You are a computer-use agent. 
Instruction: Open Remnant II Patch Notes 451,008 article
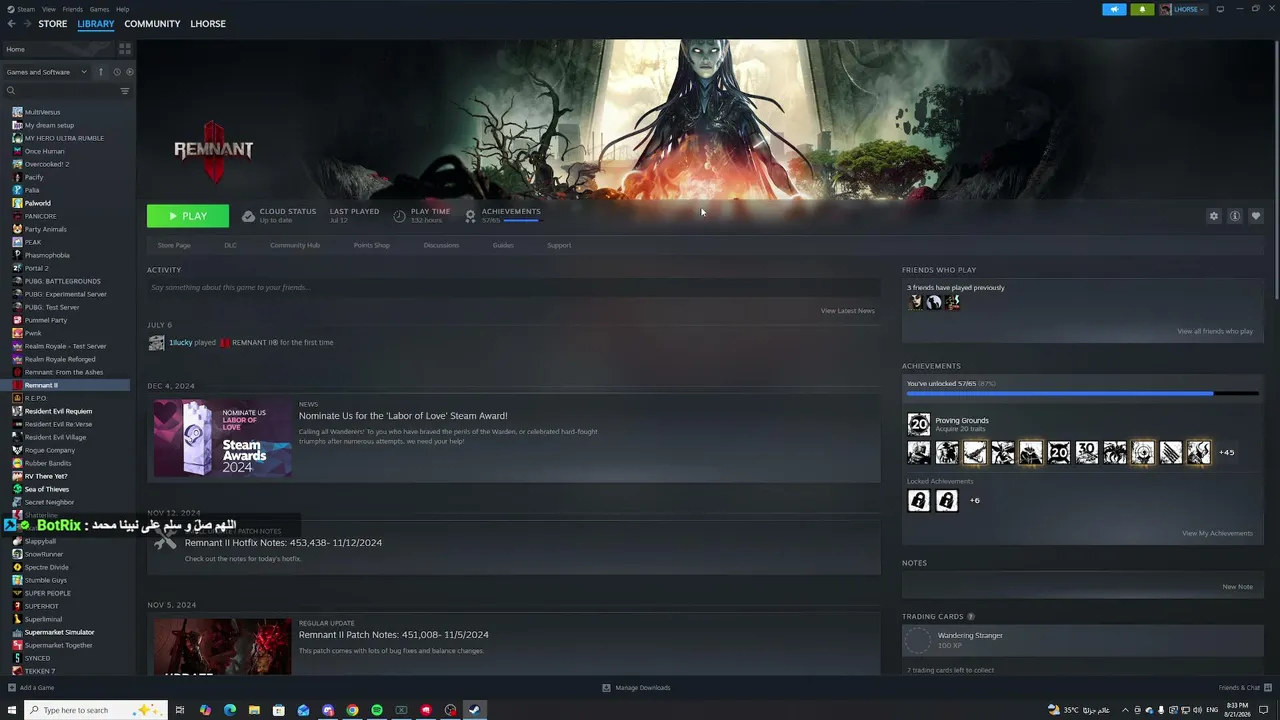[x=394, y=635]
